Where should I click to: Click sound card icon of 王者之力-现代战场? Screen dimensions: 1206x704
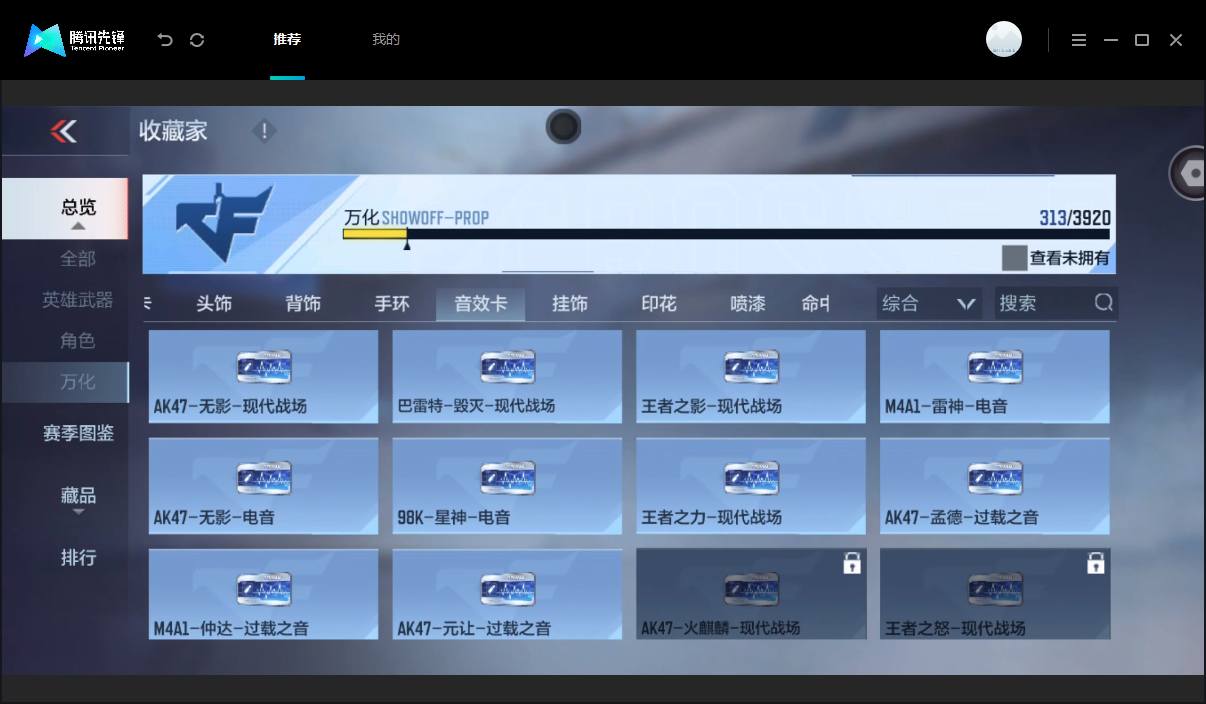tap(751, 479)
